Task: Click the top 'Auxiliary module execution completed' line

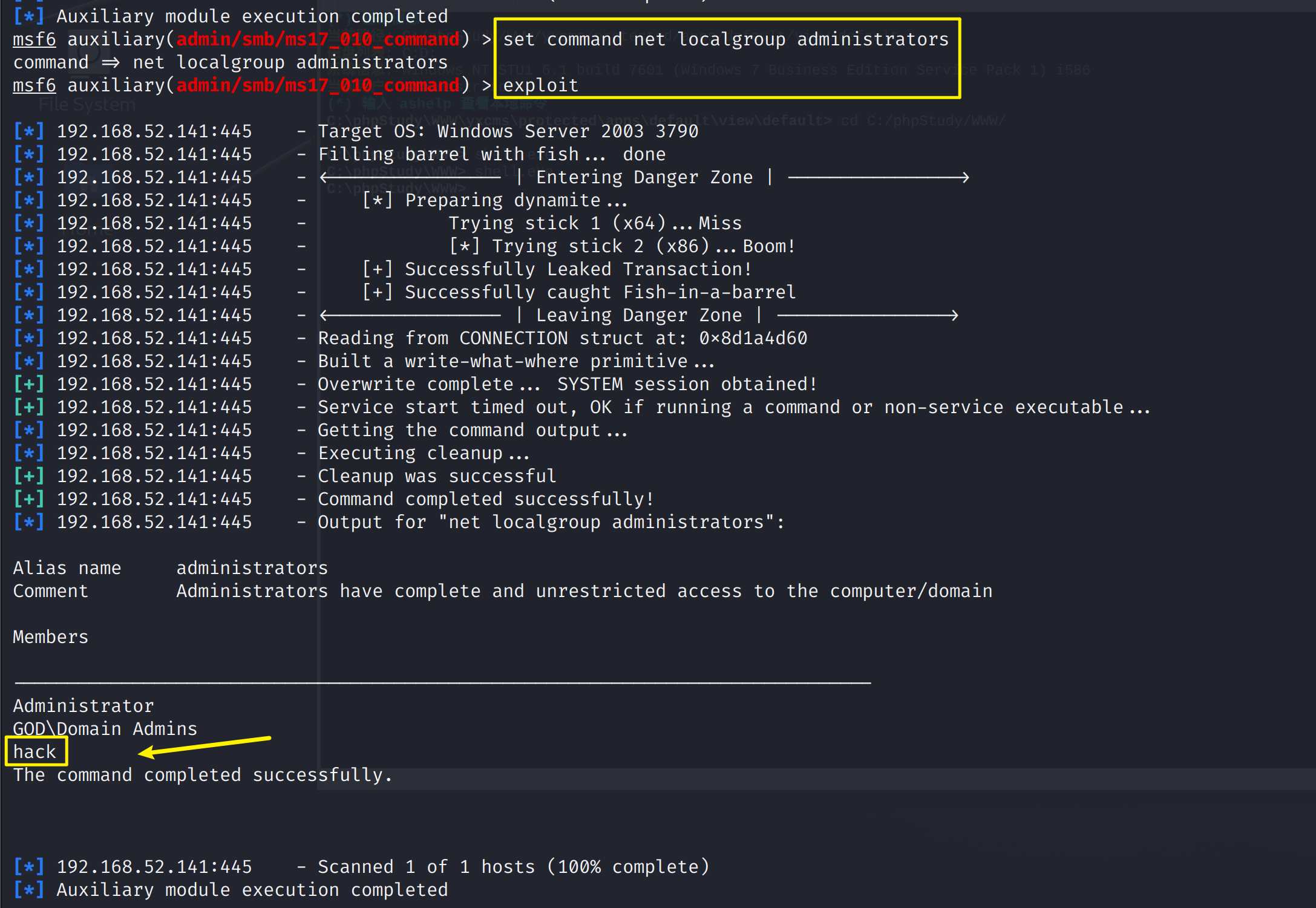Action: pos(252,16)
